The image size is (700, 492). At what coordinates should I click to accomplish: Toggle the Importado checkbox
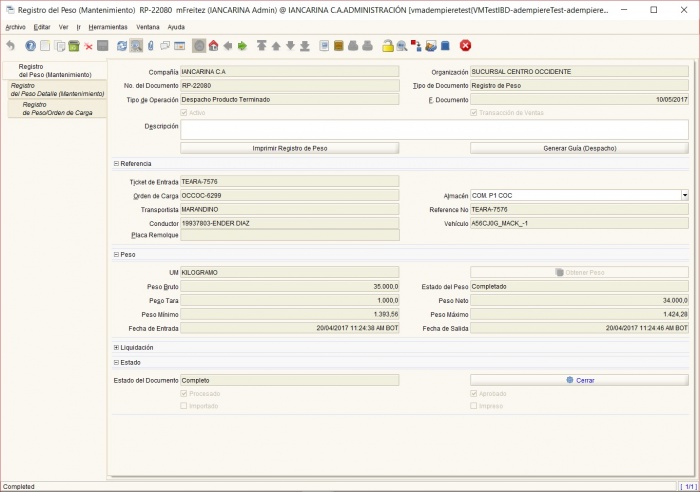183,406
